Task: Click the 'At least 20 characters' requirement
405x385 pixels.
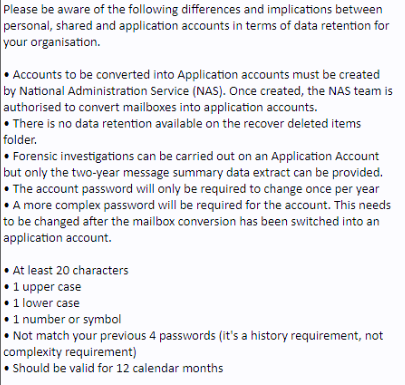Action: [66, 270]
